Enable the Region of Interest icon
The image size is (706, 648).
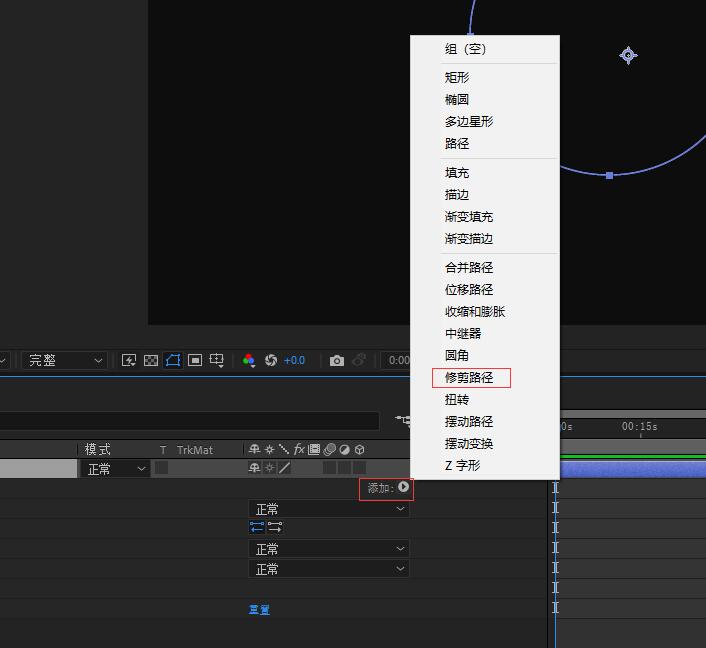tap(195, 360)
